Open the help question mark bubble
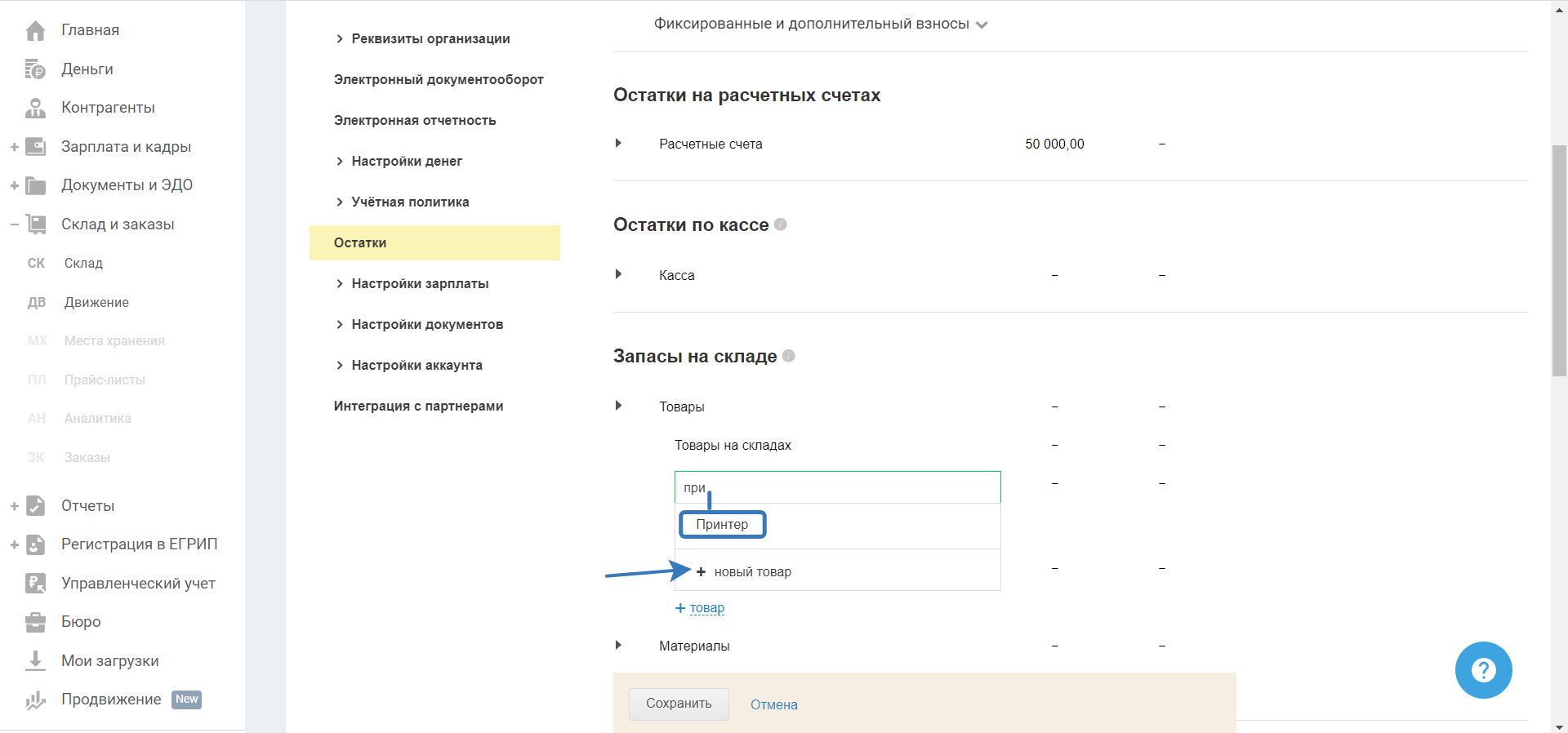The image size is (1568, 733). (1483, 670)
